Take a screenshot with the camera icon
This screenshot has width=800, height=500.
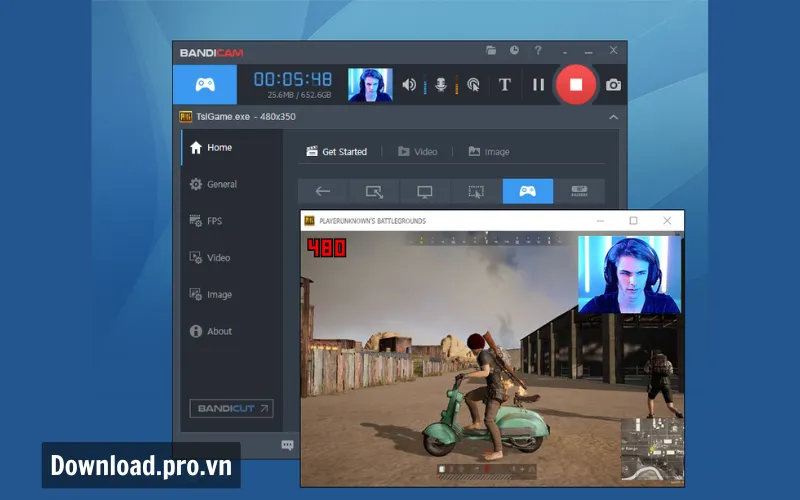pyautogui.click(x=613, y=85)
